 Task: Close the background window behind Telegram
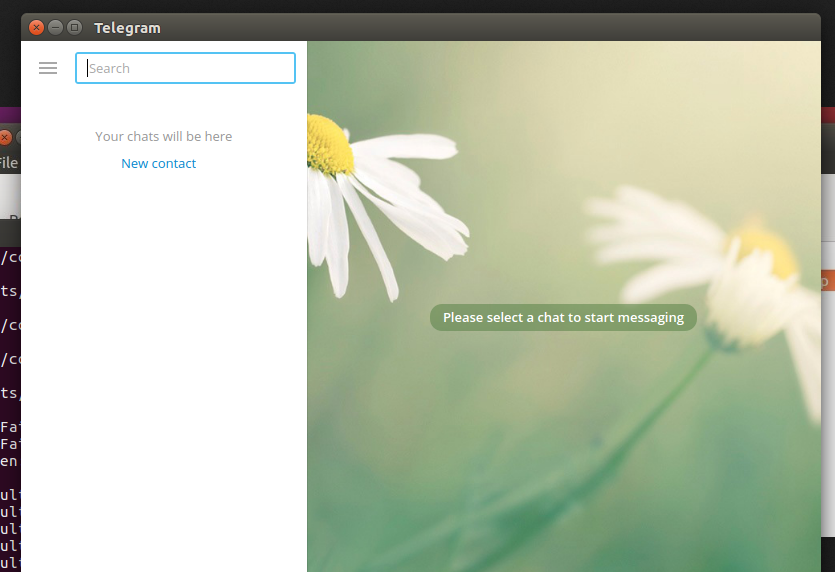coord(6,137)
